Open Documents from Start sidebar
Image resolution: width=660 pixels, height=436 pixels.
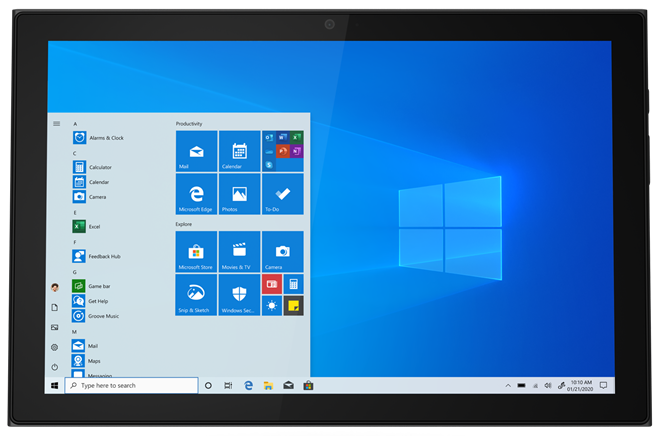click(55, 308)
